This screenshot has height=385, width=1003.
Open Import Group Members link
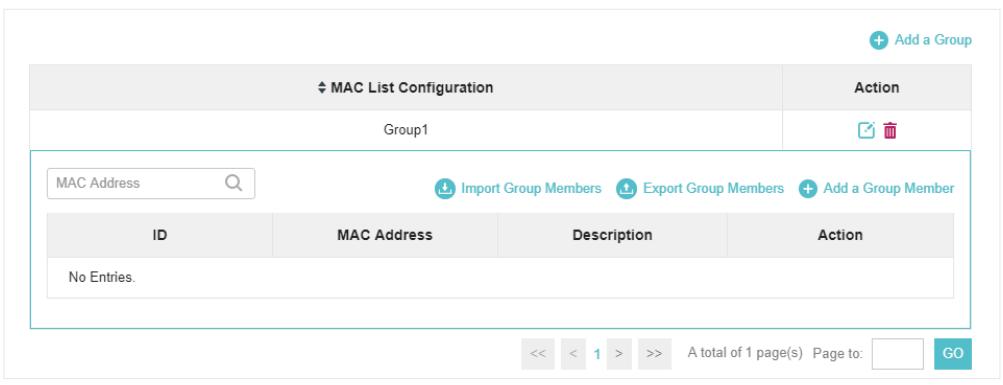pyautogui.click(x=531, y=189)
